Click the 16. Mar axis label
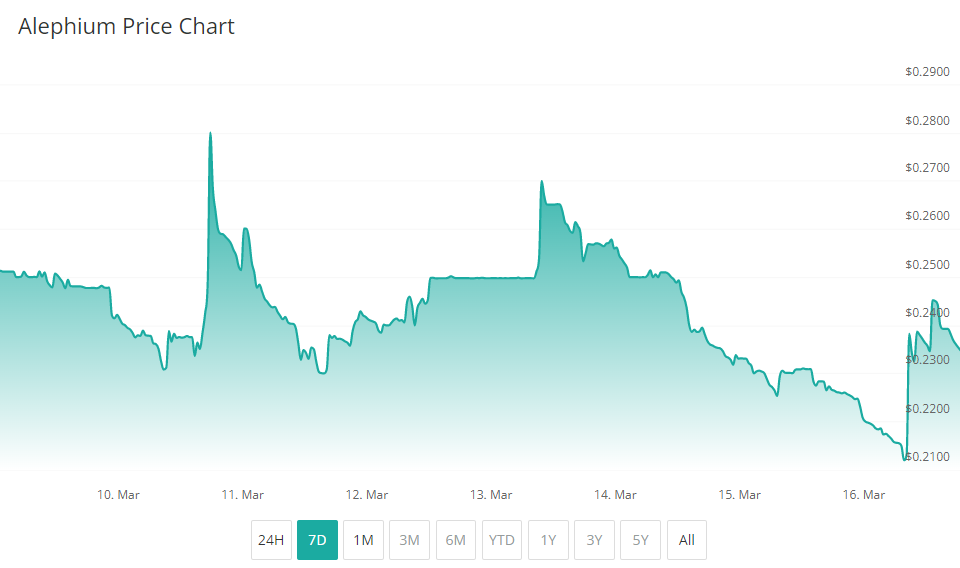960x568 pixels. pyautogui.click(x=864, y=495)
